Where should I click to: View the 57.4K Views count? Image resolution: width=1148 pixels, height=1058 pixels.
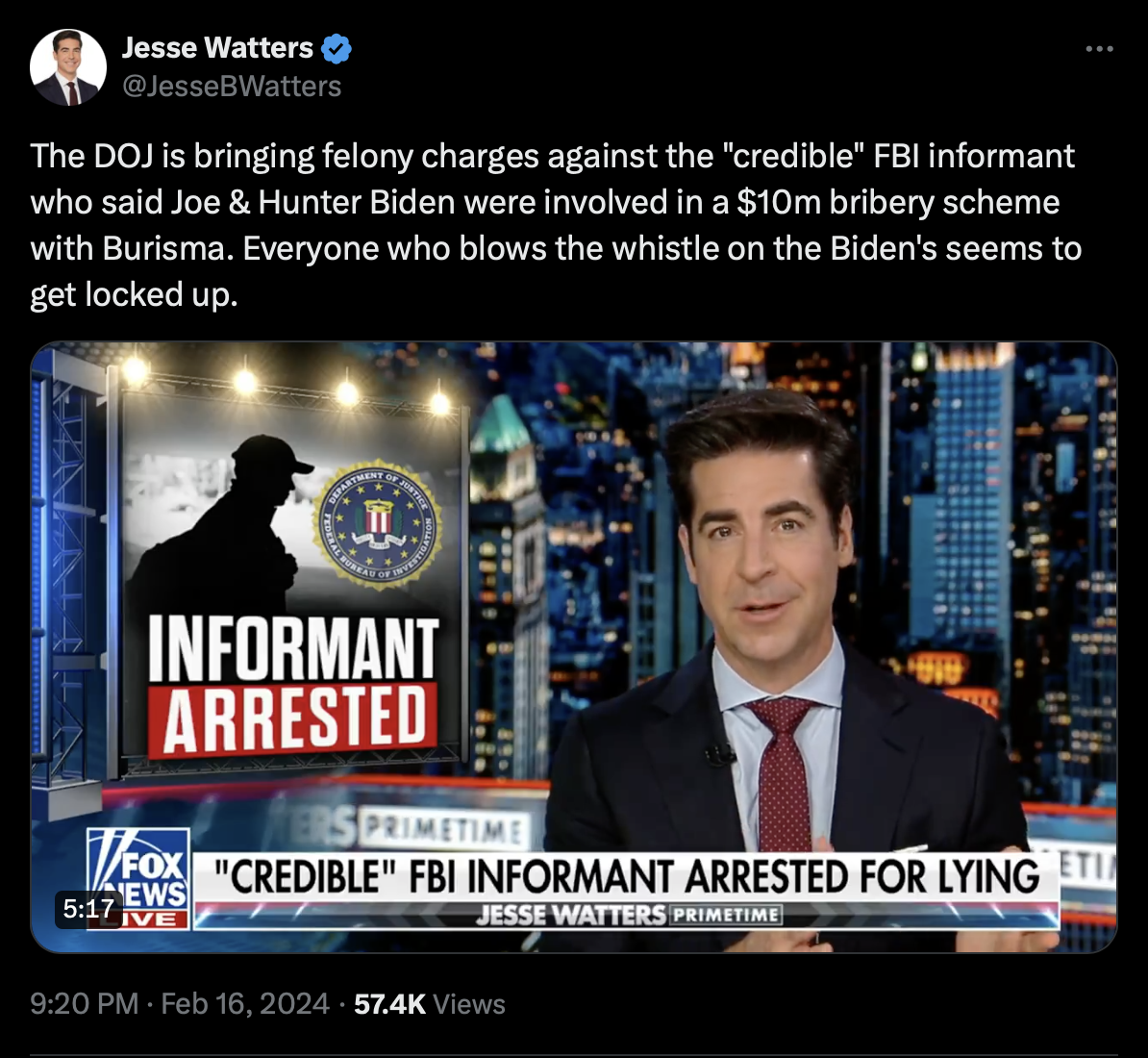point(430,1004)
